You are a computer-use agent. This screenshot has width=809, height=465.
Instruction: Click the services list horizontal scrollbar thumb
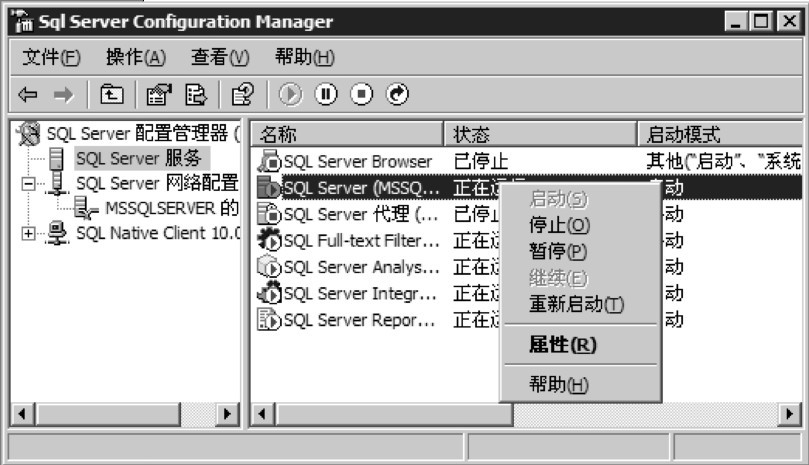pyautogui.click(x=394, y=414)
